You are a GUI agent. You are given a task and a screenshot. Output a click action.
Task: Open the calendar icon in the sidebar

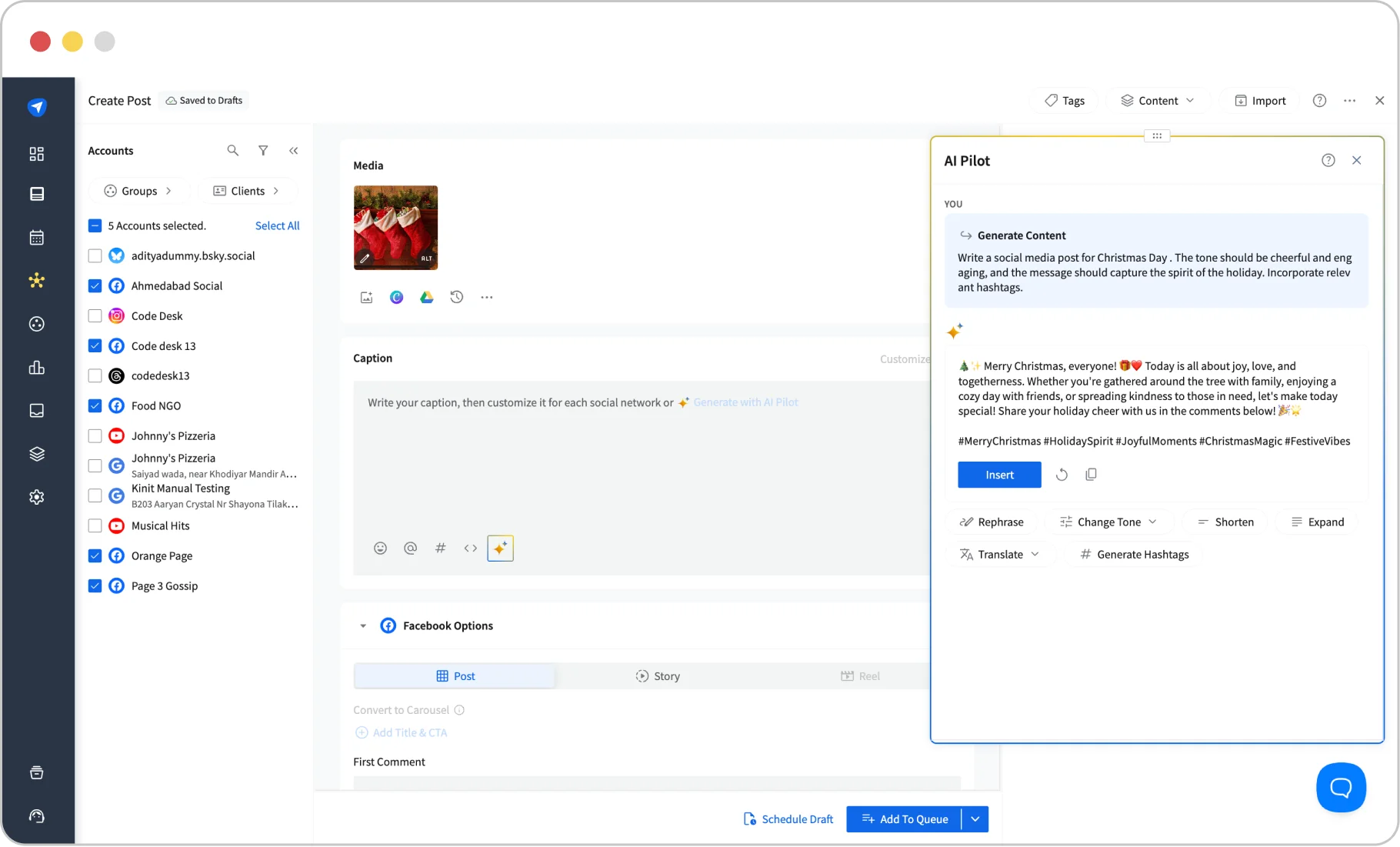(36, 237)
